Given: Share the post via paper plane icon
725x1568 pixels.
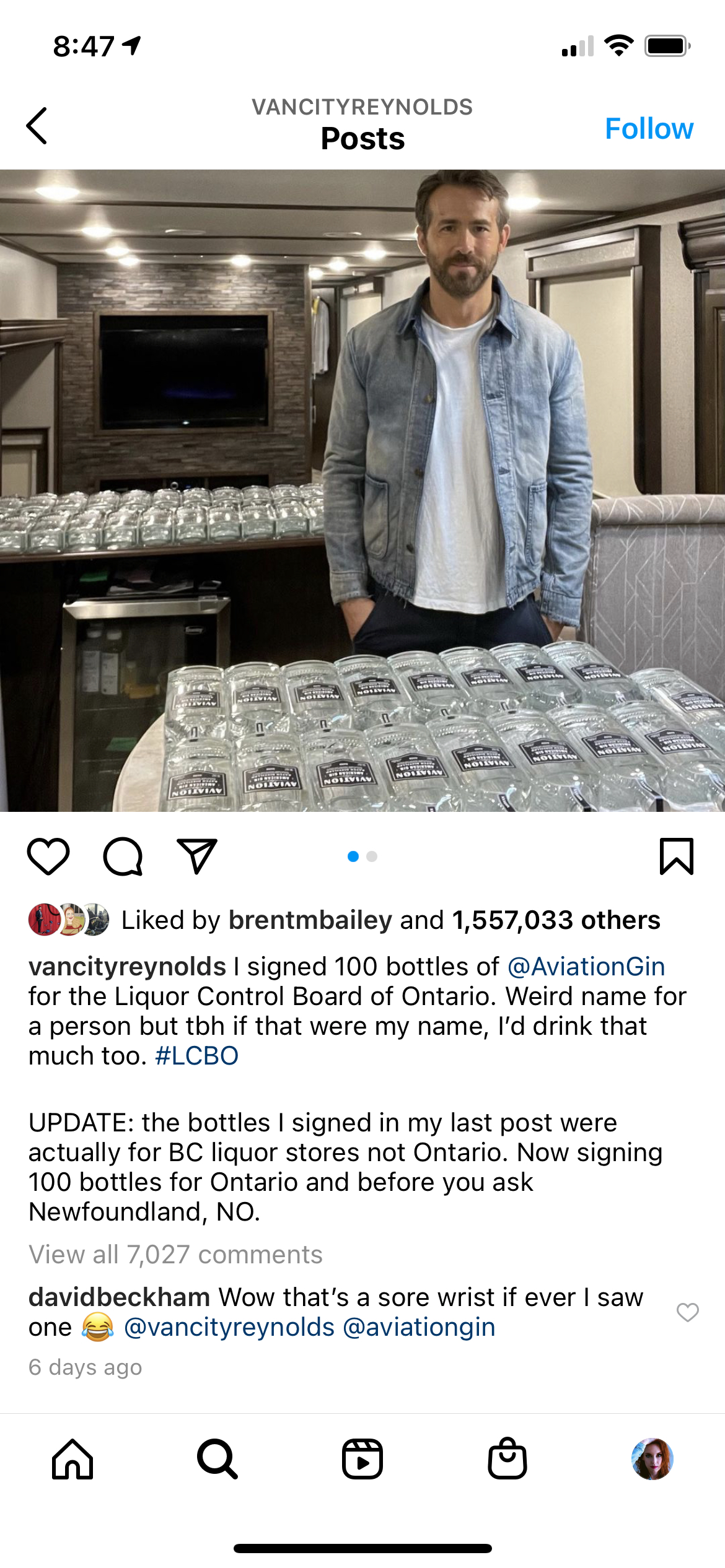Looking at the screenshot, I should pyautogui.click(x=197, y=856).
